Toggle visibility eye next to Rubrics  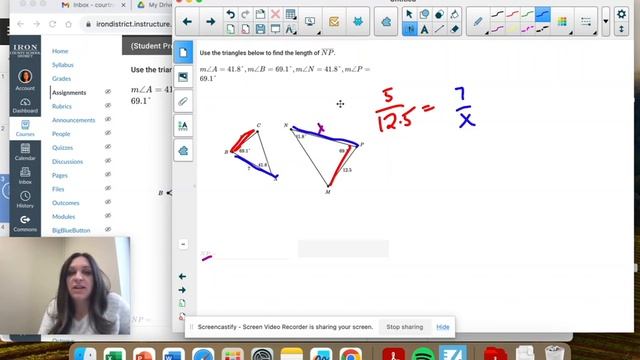tap(108, 105)
